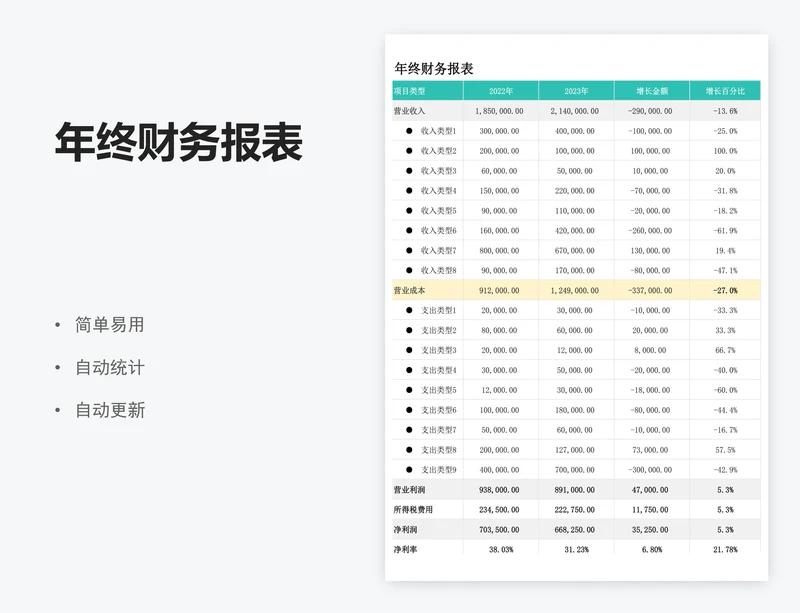Select the 简单易用 bullet text

pos(110,325)
